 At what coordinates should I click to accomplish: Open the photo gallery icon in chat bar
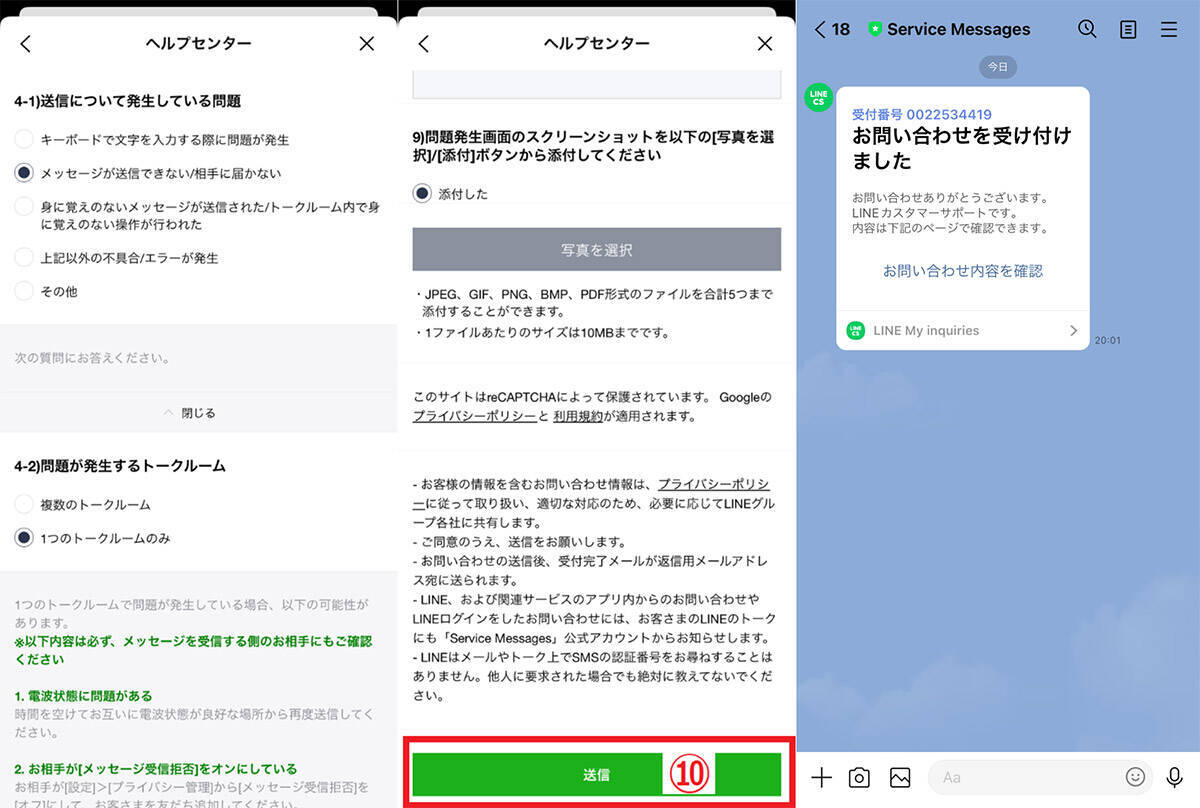coord(899,777)
